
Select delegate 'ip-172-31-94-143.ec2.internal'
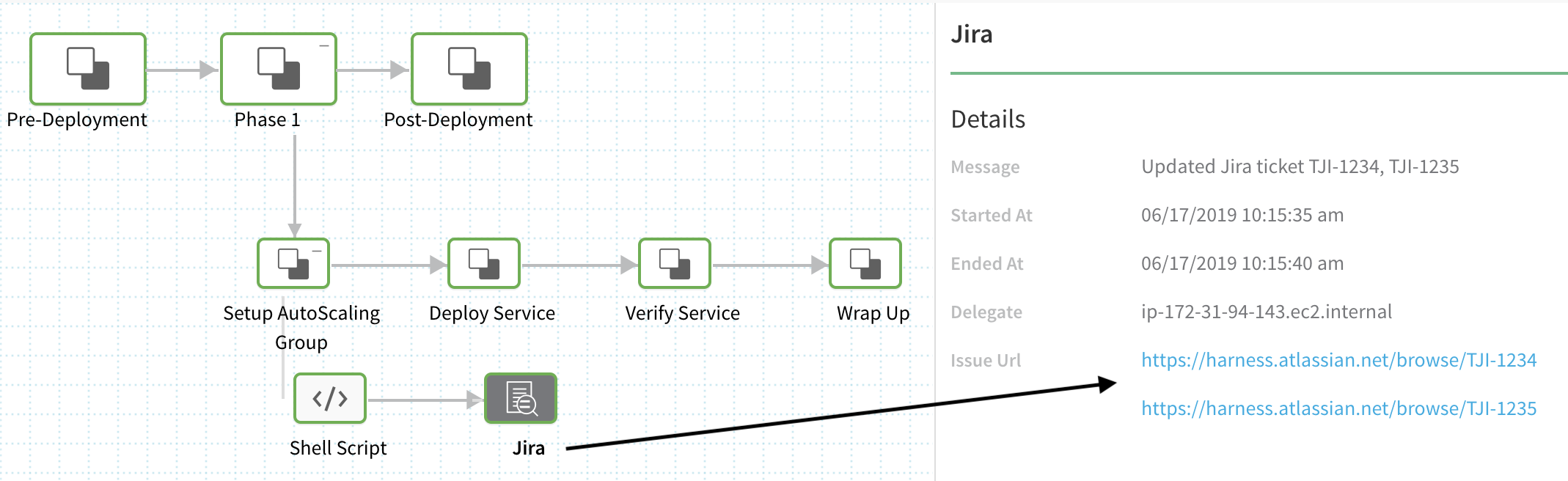tap(1267, 312)
